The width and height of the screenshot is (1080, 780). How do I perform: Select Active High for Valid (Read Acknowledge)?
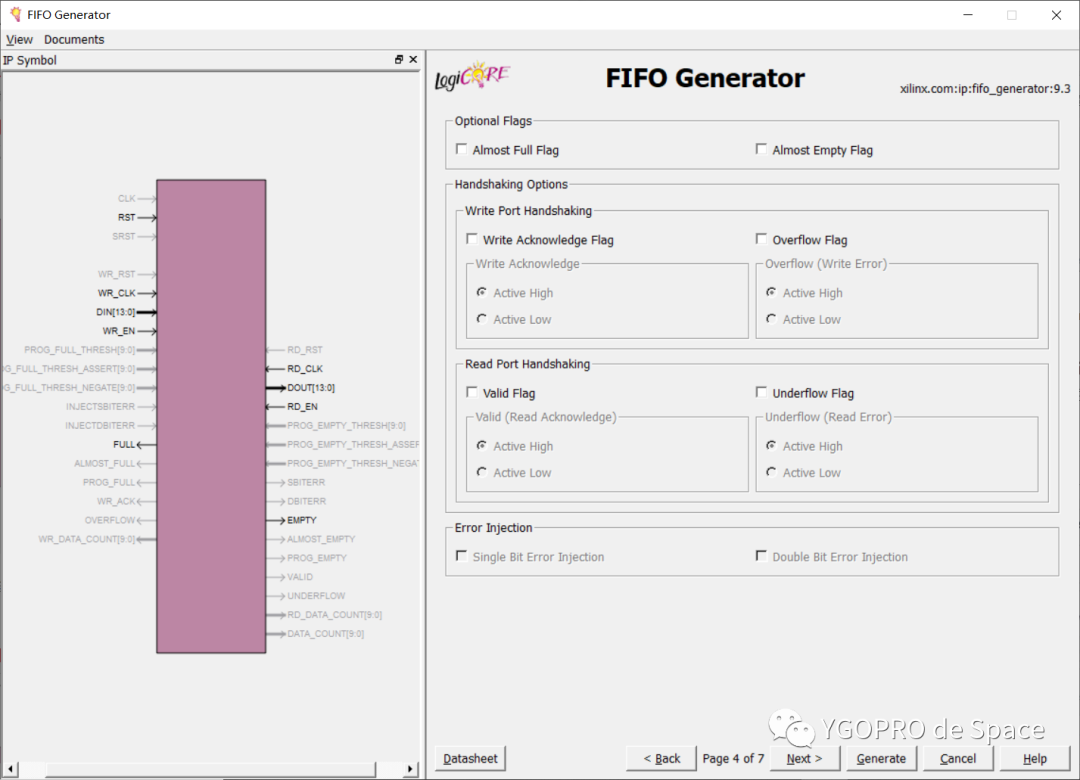click(x=482, y=446)
